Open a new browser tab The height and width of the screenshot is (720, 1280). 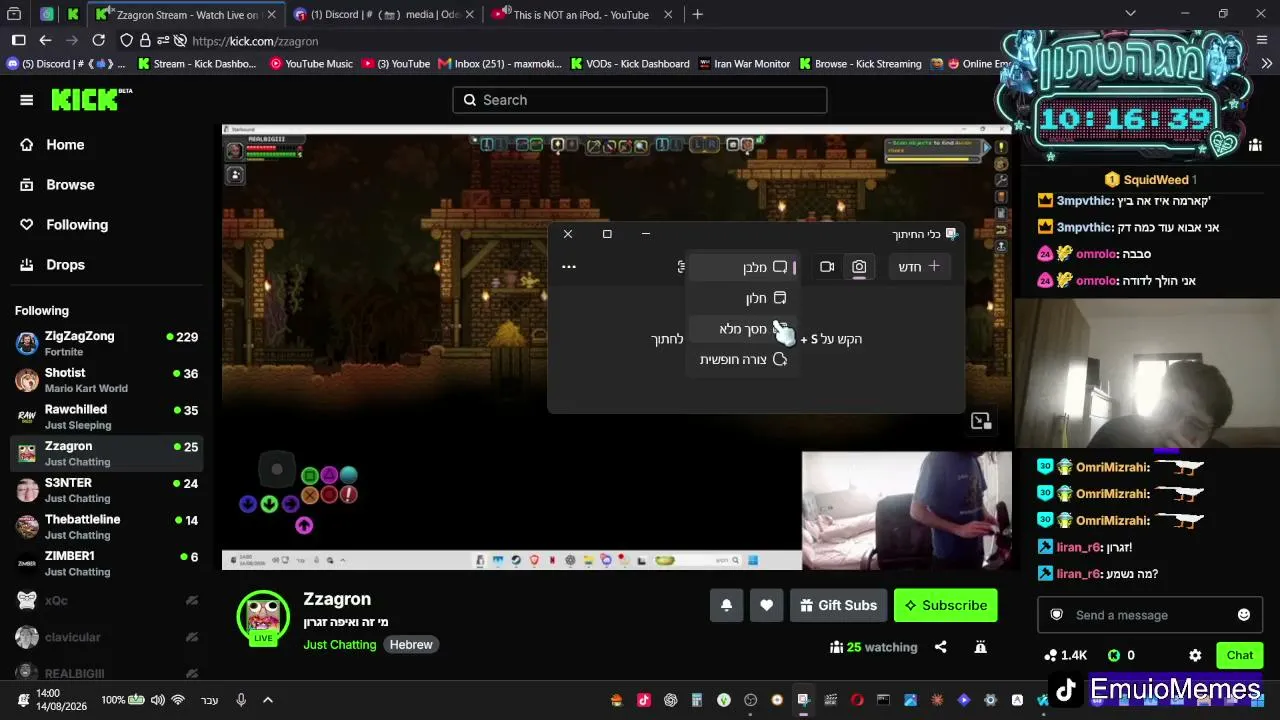point(698,14)
